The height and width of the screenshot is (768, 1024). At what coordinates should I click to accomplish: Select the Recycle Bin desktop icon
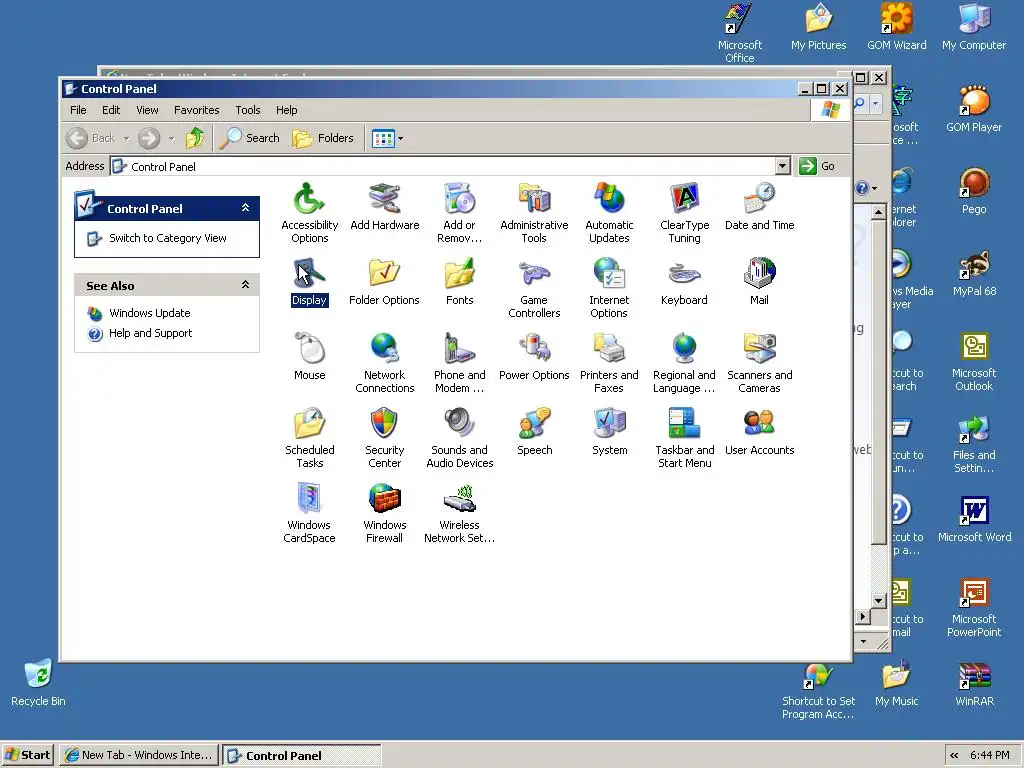[38, 682]
